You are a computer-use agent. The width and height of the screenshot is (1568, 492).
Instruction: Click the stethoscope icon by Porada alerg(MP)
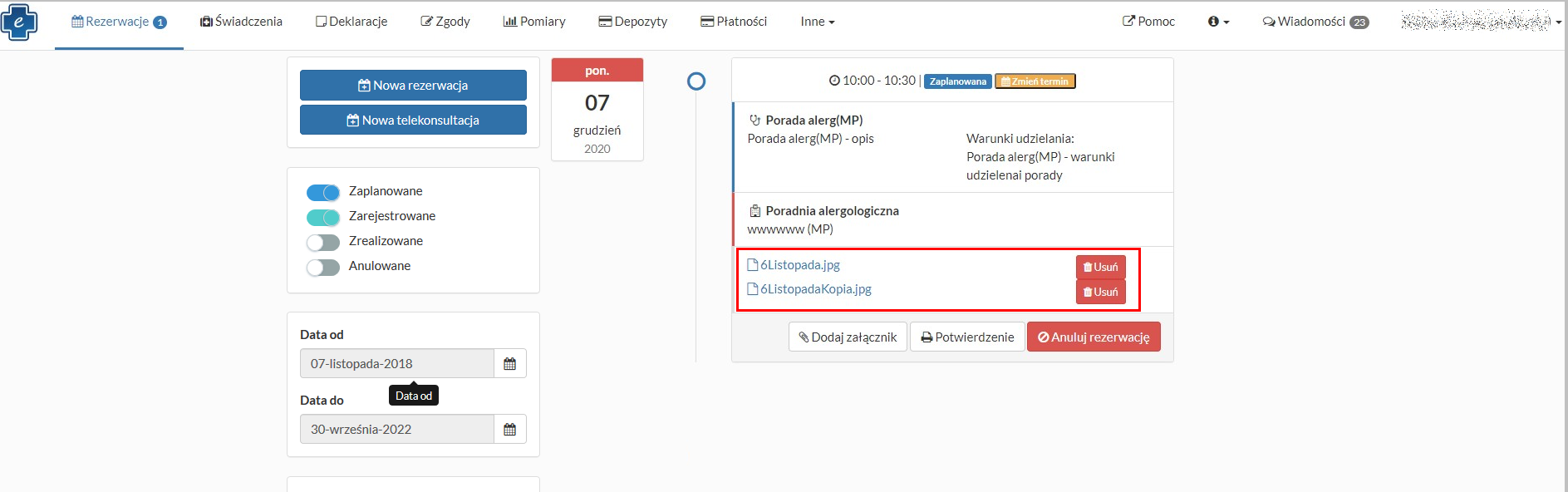[755, 121]
